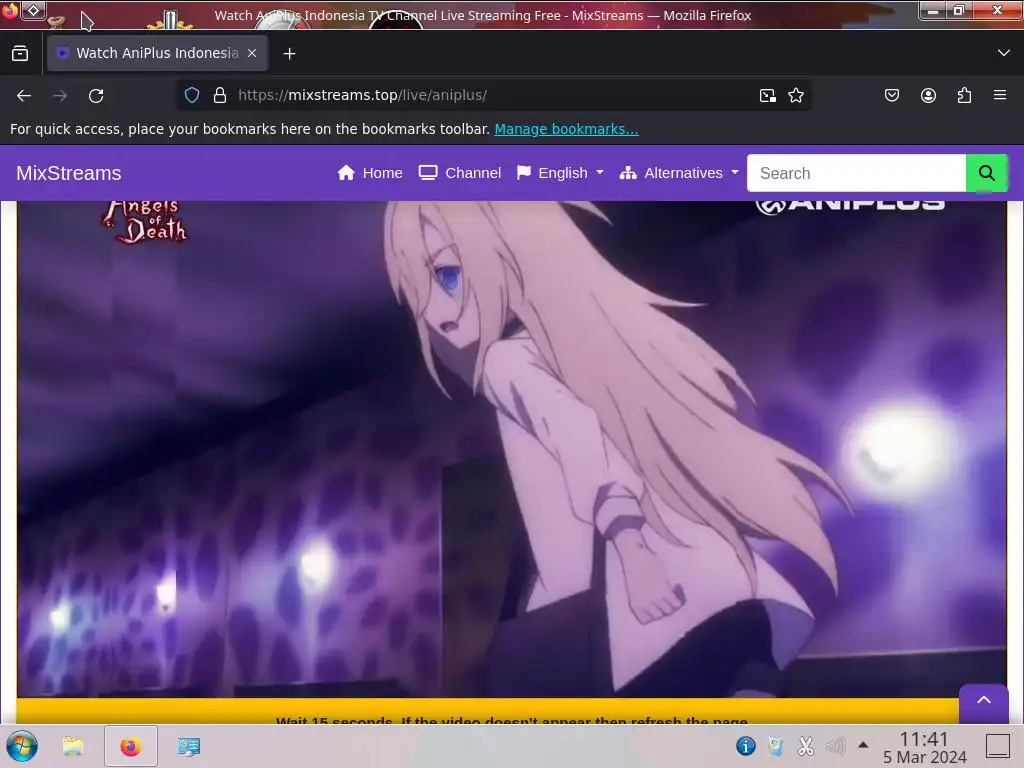This screenshot has height=768, width=1024.
Task: Open Firefox account menu
Action: 928,95
